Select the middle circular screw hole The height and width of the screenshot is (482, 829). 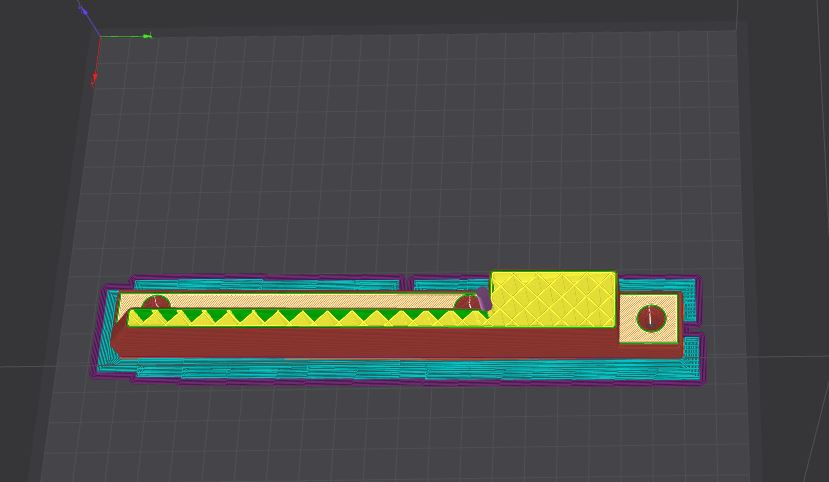pyautogui.click(x=468, y=304)
